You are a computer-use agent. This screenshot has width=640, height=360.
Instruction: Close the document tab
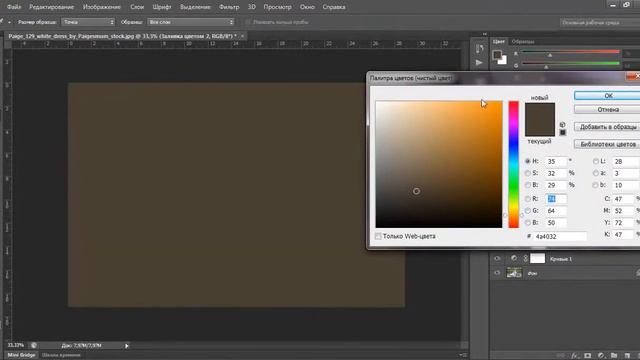242,36
